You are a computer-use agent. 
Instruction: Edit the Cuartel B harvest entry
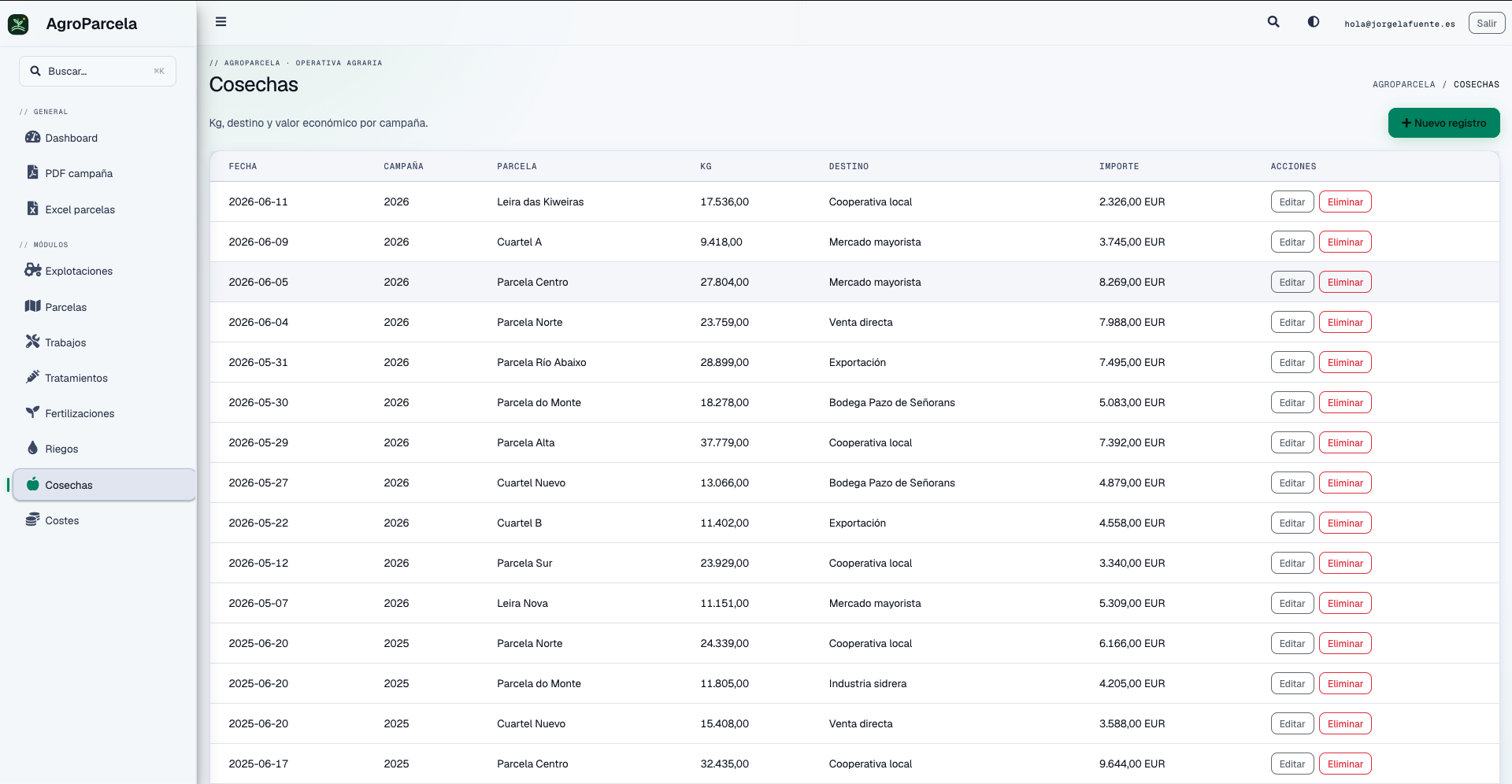(1292, 523)
